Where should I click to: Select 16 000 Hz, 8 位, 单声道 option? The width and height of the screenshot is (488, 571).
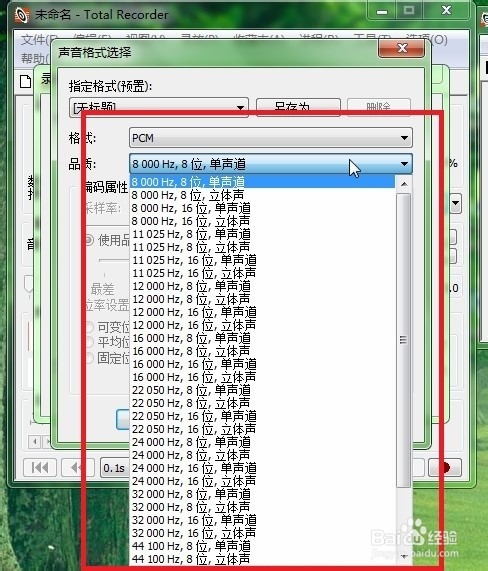click(262, 338)
